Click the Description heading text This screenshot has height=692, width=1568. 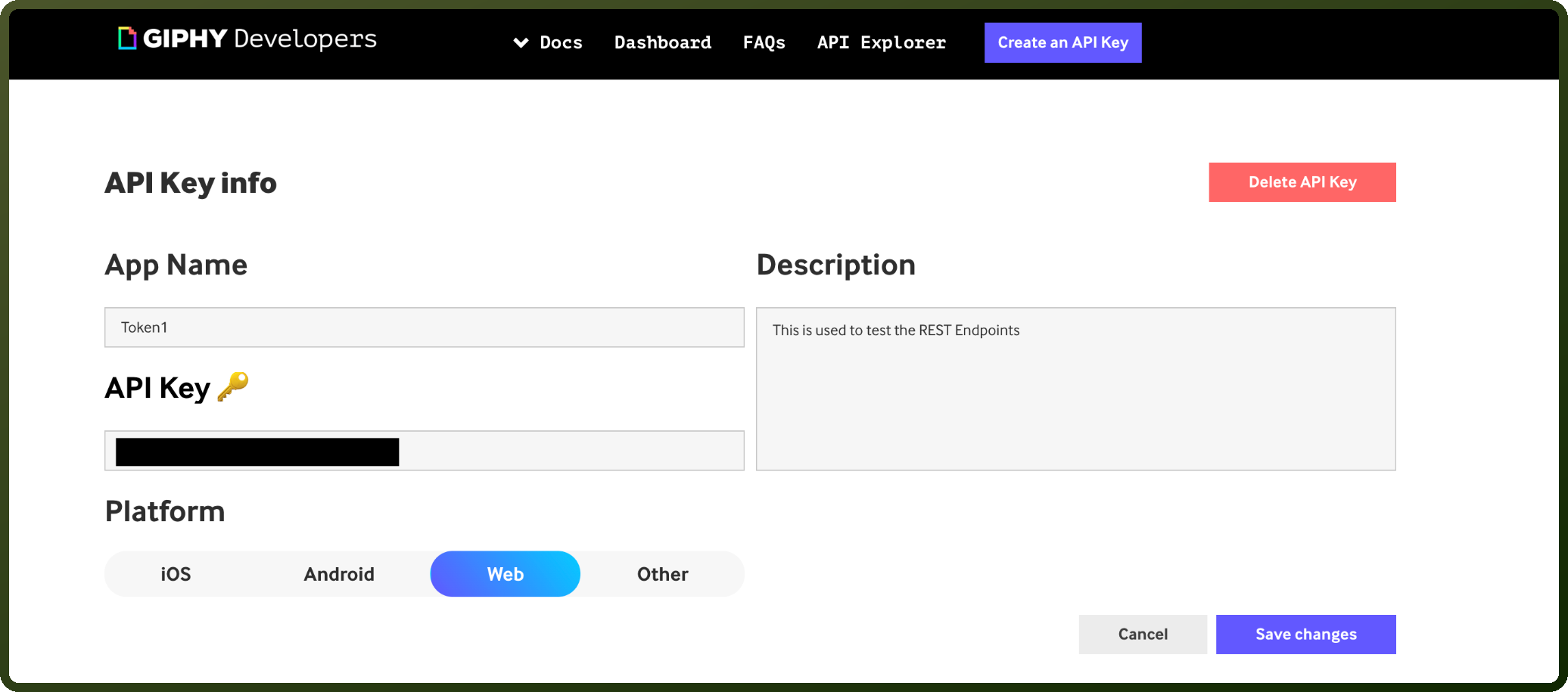[x=836, y=265]
